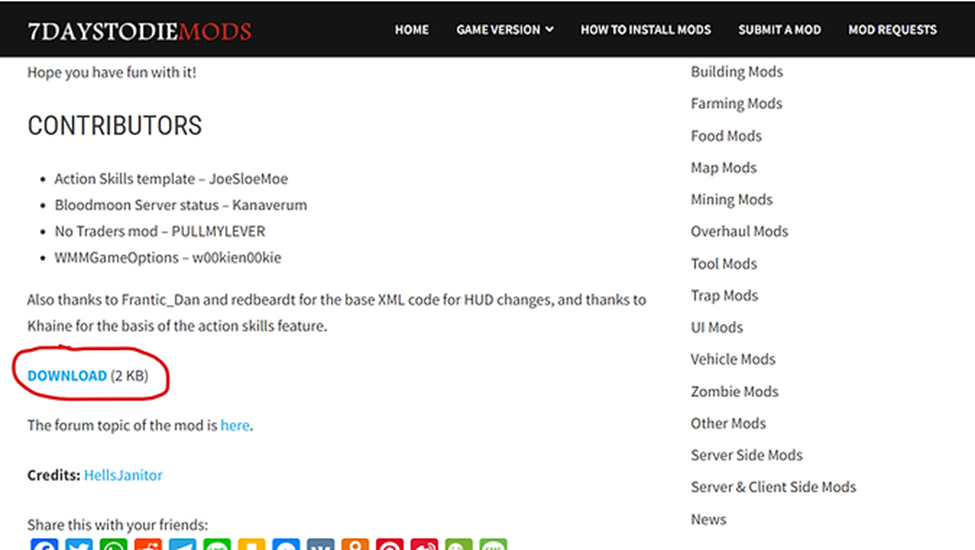Share the page on Reddit
Viewport: 975px width, 550px height.
coord(148,544)
